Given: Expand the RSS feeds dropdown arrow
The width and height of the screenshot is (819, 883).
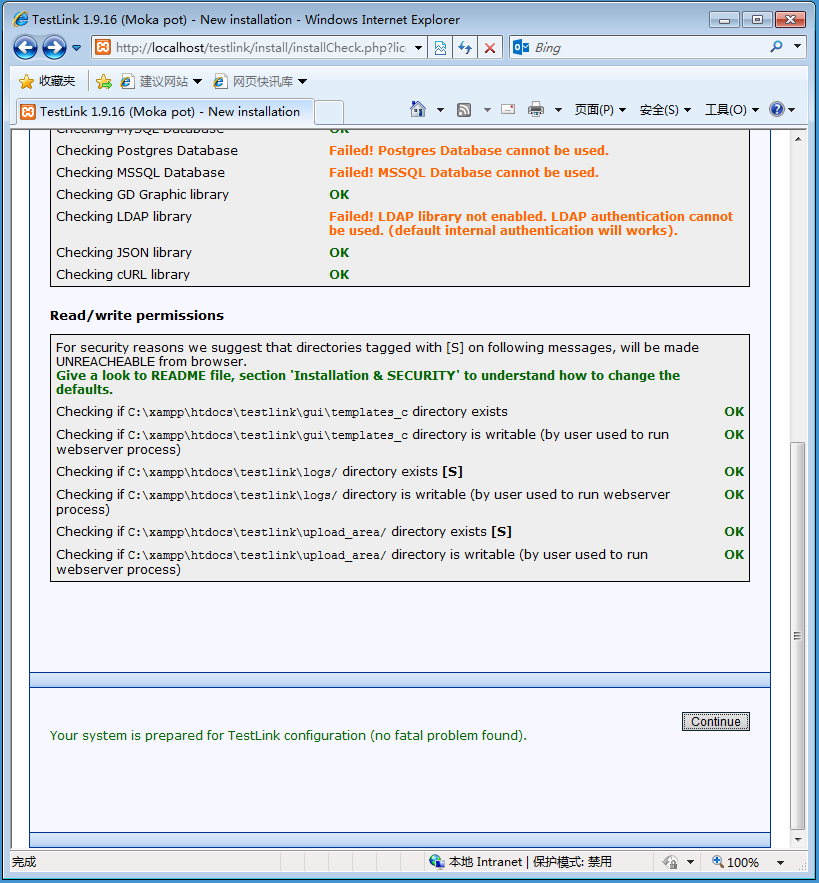Looking at the screenshot, I should [487, 110].
